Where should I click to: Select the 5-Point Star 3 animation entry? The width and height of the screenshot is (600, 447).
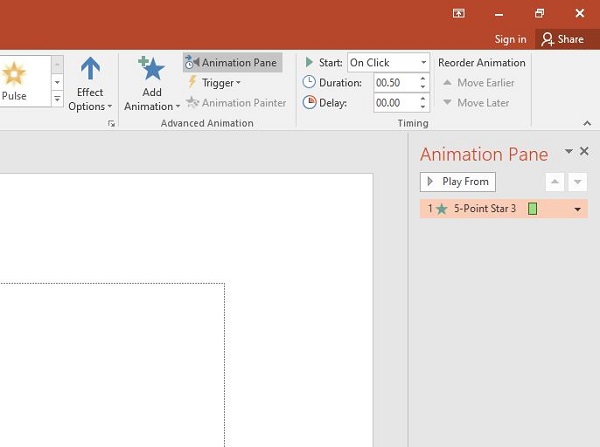[484, 209]
